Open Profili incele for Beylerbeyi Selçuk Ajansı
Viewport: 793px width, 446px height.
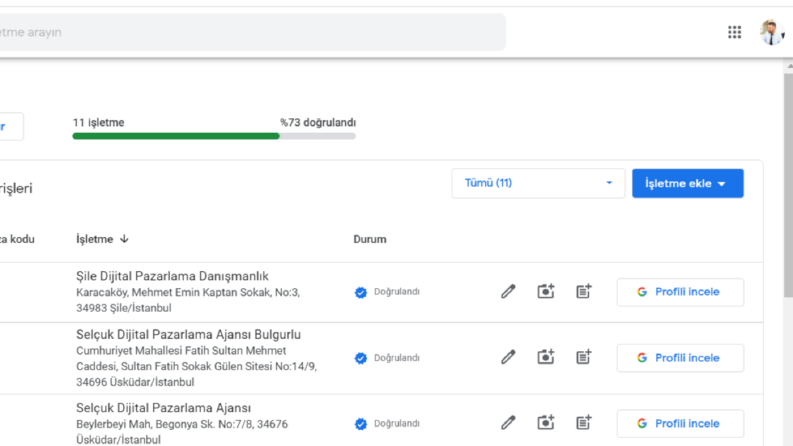coord(680,423)
